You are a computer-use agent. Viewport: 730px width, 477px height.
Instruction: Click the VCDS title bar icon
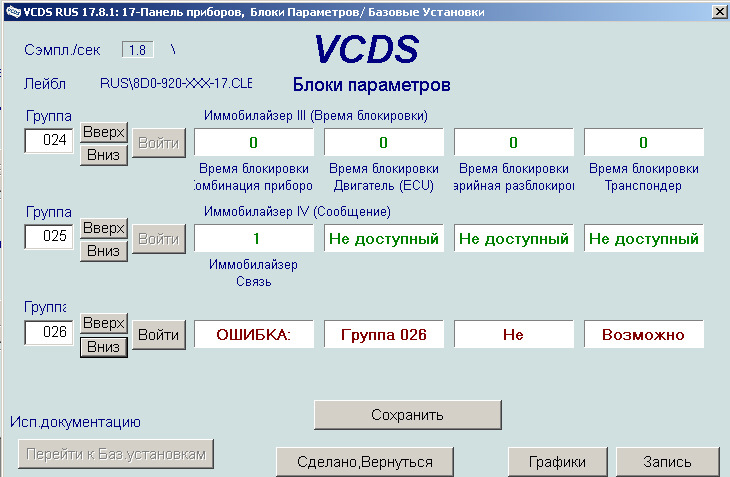tap(13, 11)
